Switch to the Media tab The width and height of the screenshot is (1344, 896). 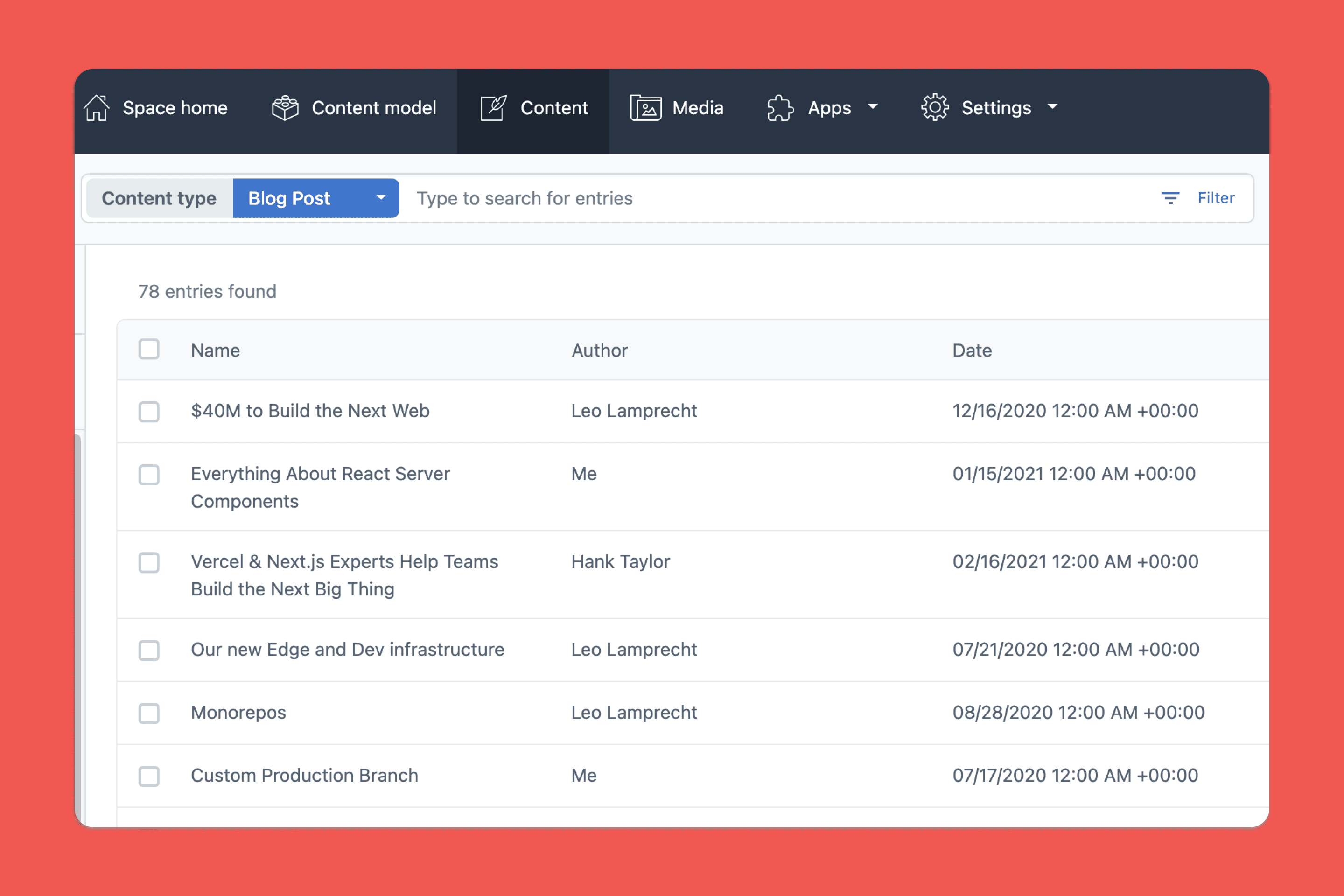point(697,108)
